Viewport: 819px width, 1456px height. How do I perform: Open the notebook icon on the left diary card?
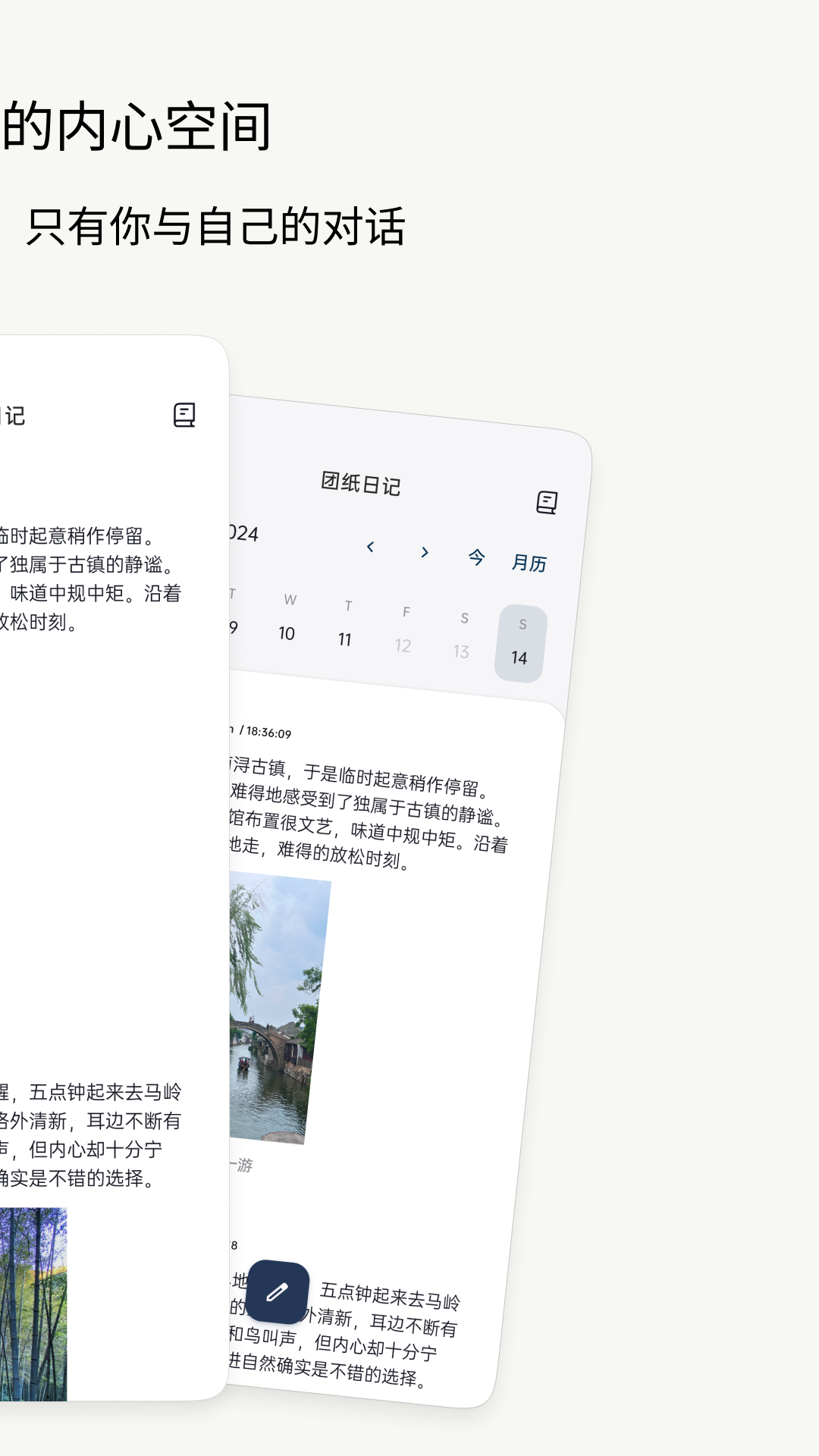[184, 415]
